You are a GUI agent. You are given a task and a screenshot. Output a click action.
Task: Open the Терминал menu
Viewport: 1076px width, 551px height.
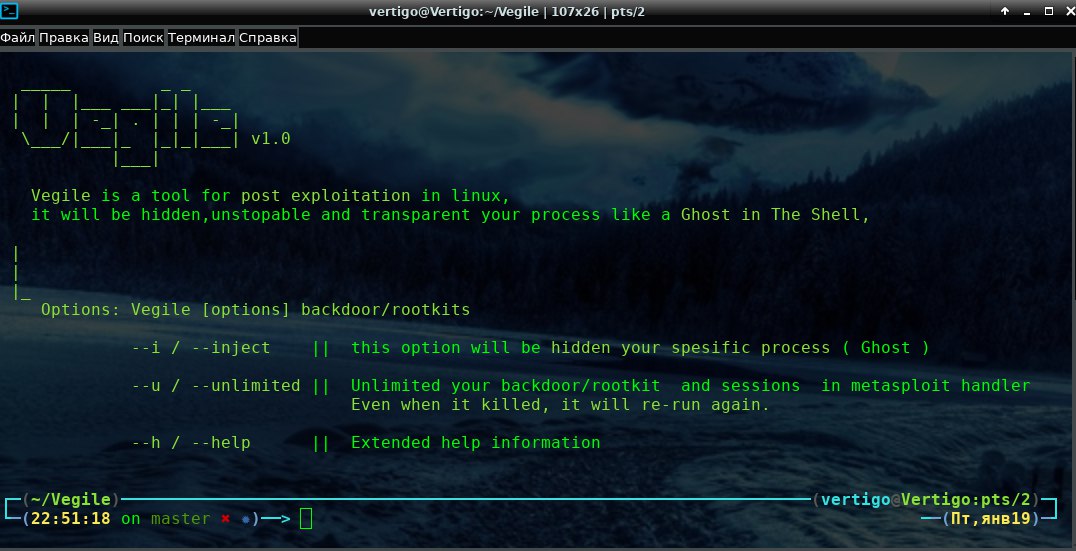pyautogui.click(x=201, y=38)
